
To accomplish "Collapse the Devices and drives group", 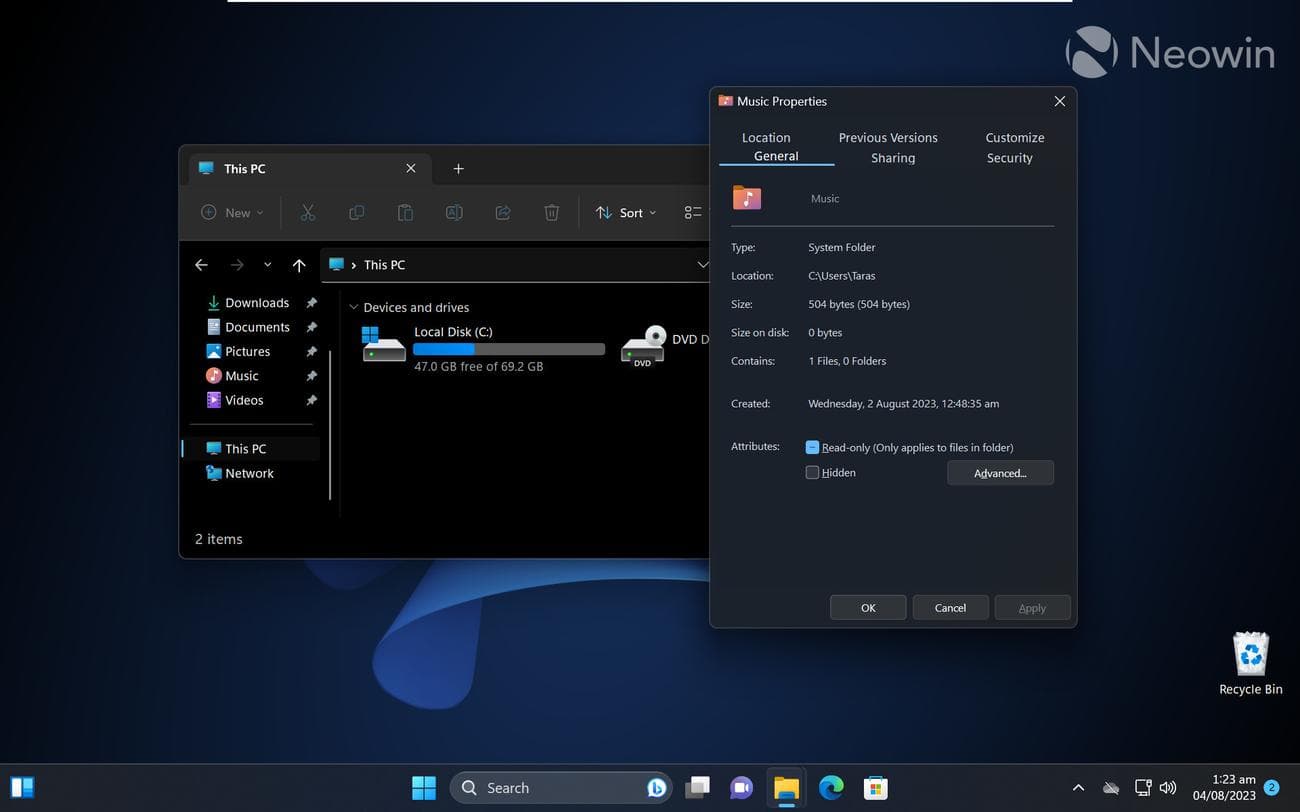I will (x=353, y=308).
